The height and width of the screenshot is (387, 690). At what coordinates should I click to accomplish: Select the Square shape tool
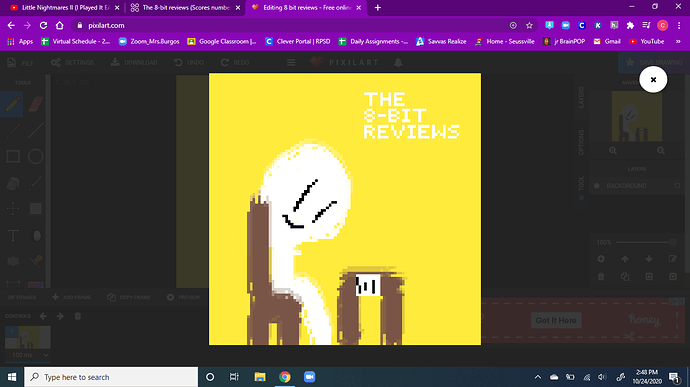tap(13, 156)
